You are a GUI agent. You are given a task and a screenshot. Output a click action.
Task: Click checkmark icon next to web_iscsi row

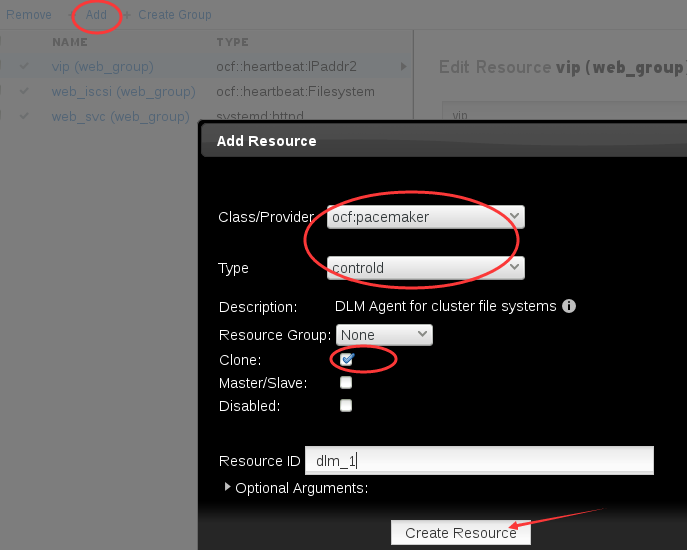[24, 91]
